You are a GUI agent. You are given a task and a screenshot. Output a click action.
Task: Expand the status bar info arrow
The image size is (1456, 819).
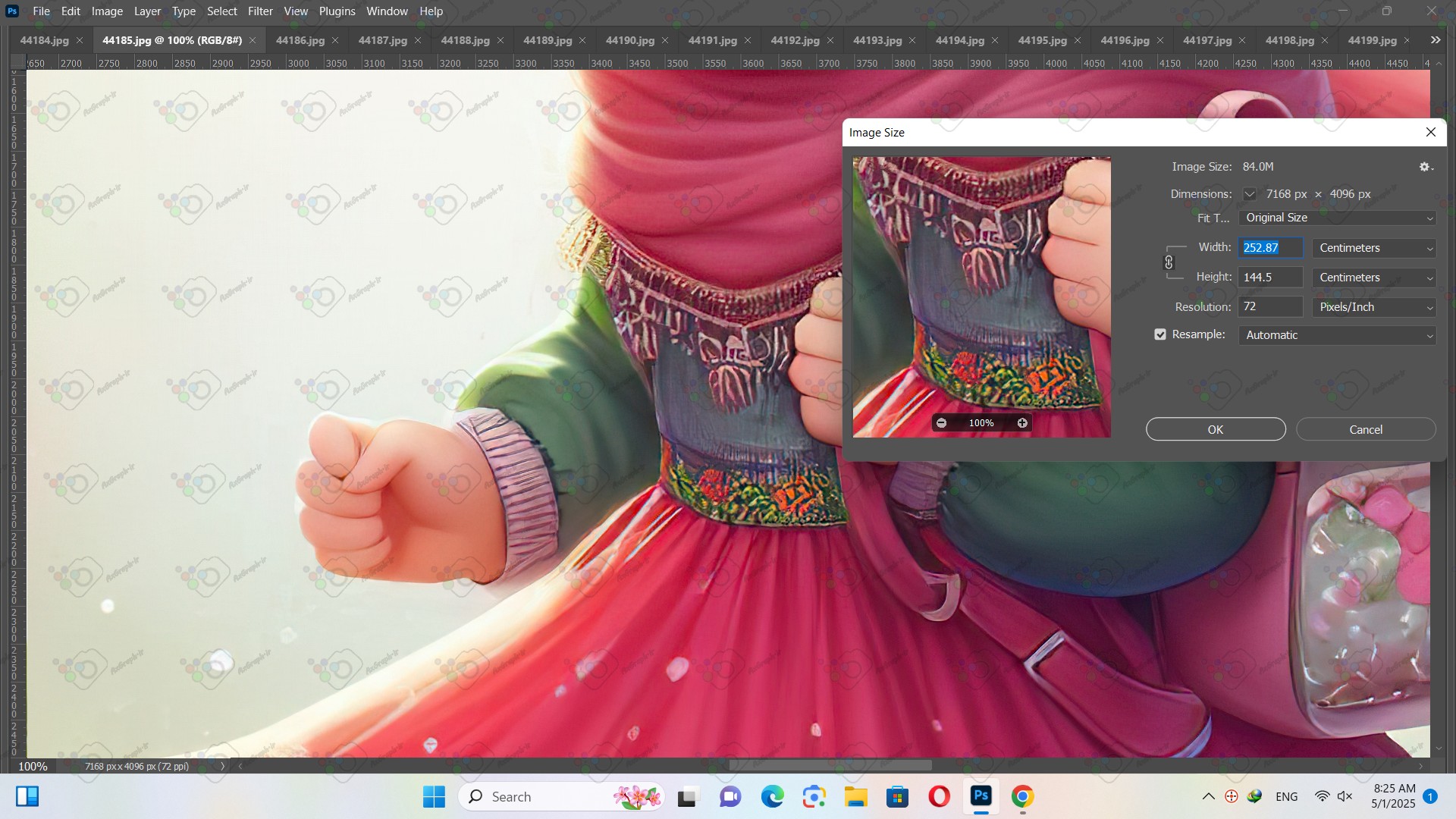(222, 766)
